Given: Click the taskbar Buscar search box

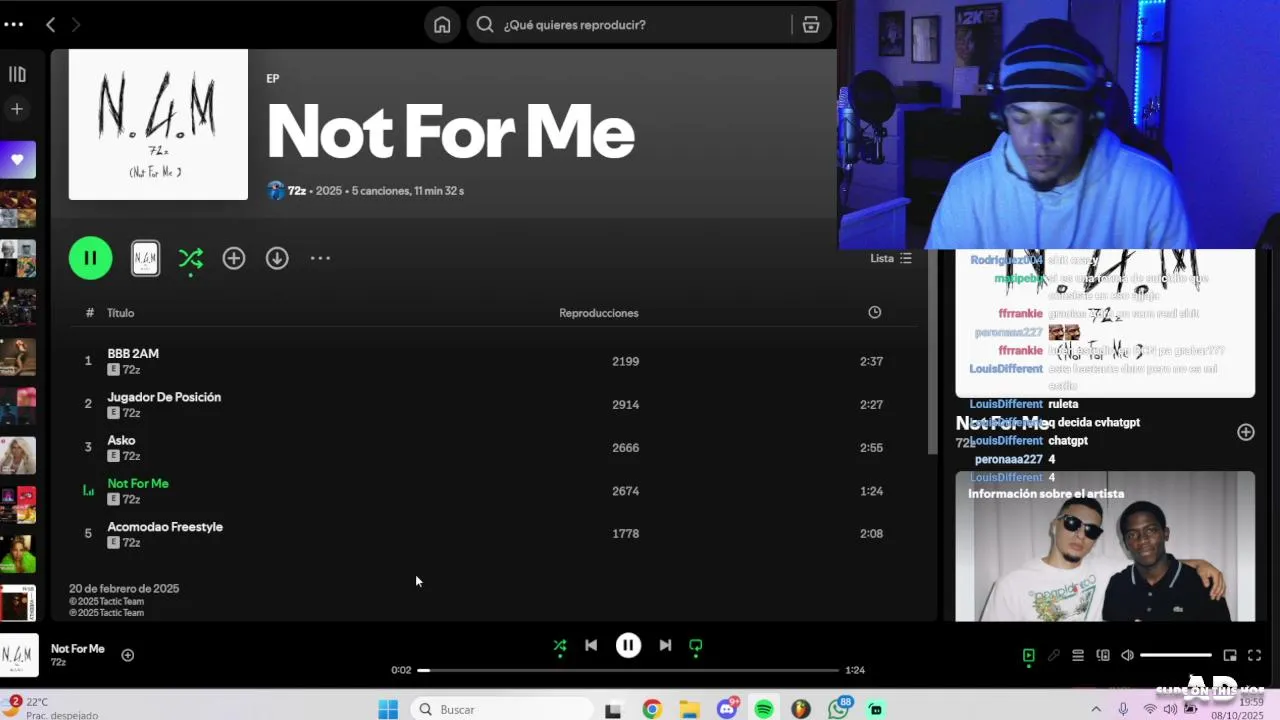Looking at the screenshot, I should point(502,709).
